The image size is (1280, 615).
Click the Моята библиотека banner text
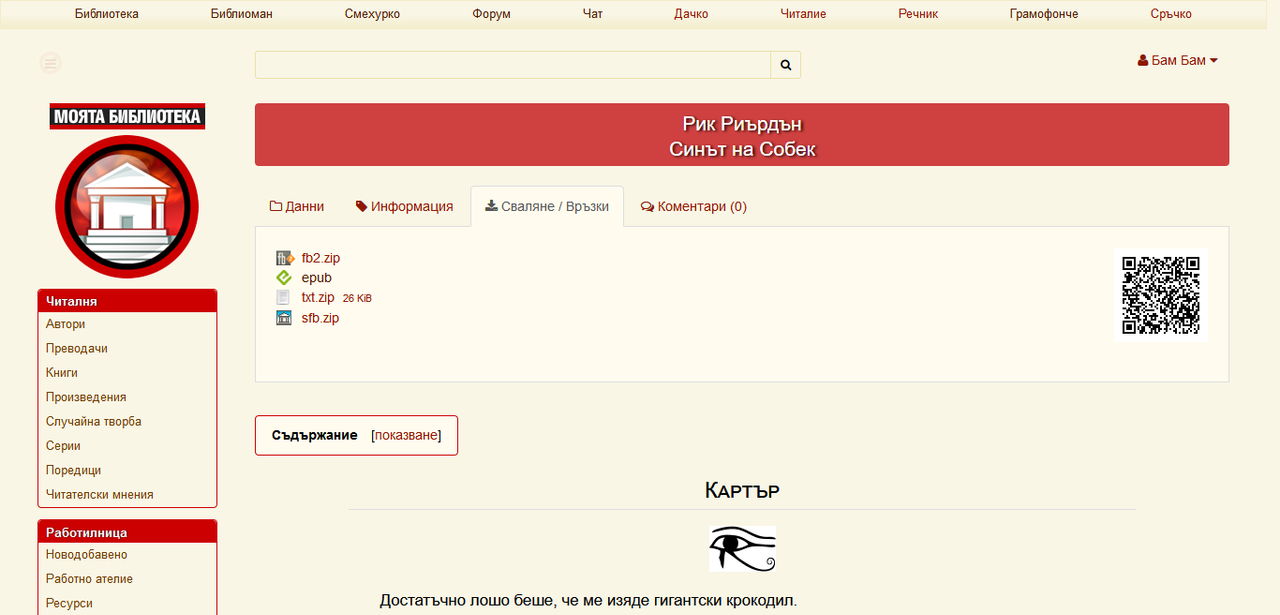tap(127, 117)
